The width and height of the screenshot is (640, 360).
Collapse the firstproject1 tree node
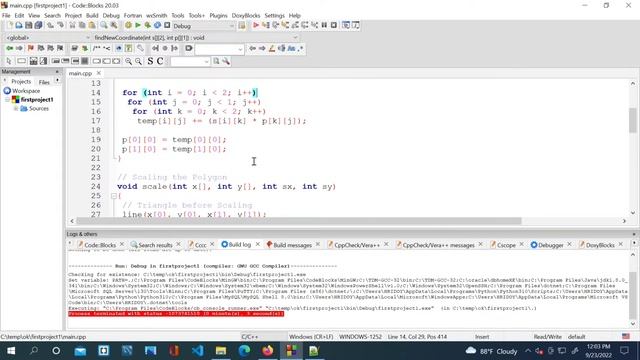pyautogui.click(x=7, y=100)
